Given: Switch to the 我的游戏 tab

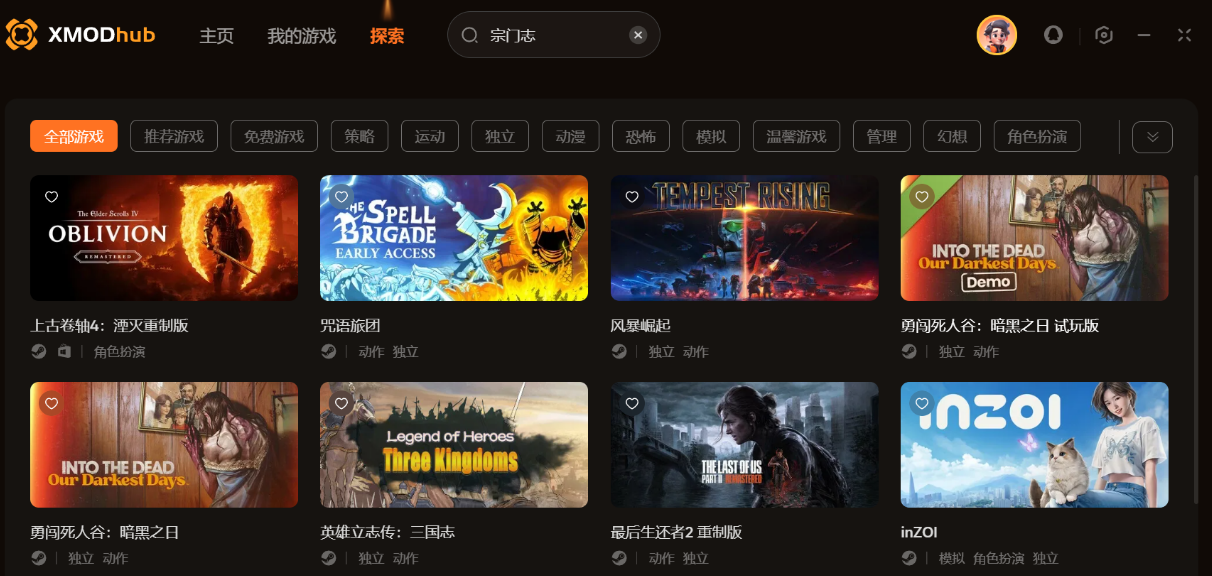Looking at the screenshot, I should (x=301, y=36).
